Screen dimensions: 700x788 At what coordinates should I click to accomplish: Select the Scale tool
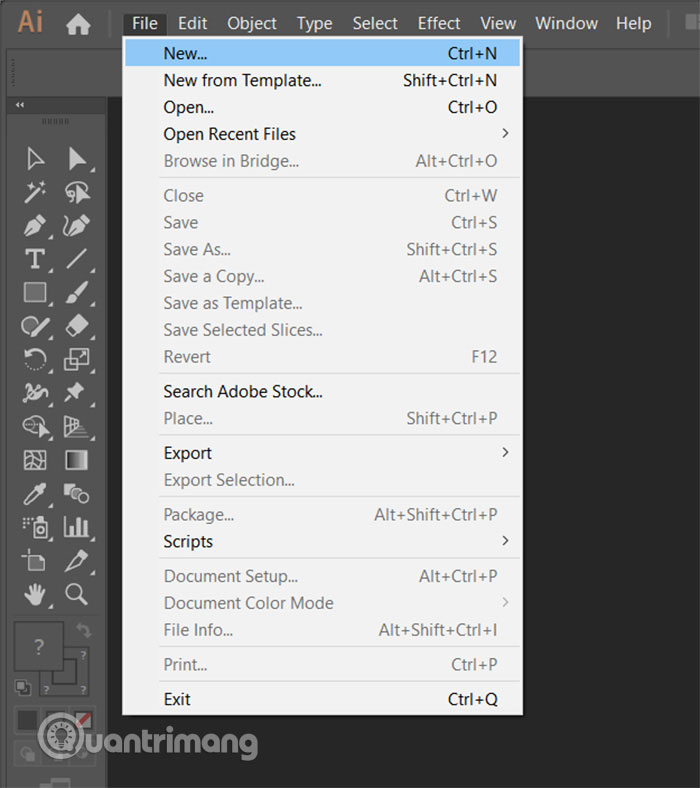[x=77, y=359]
